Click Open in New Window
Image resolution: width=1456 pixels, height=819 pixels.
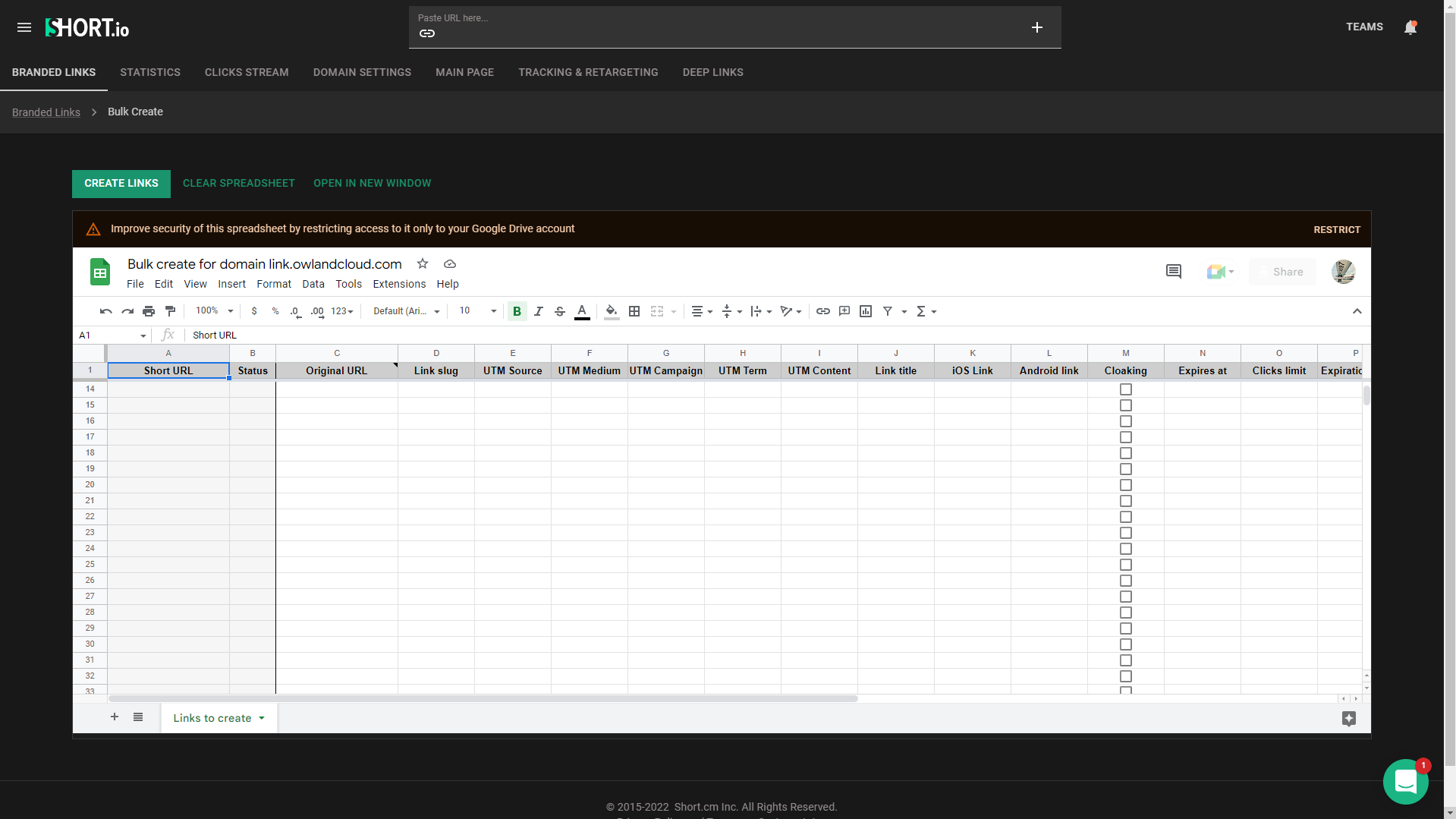[372, 184]
